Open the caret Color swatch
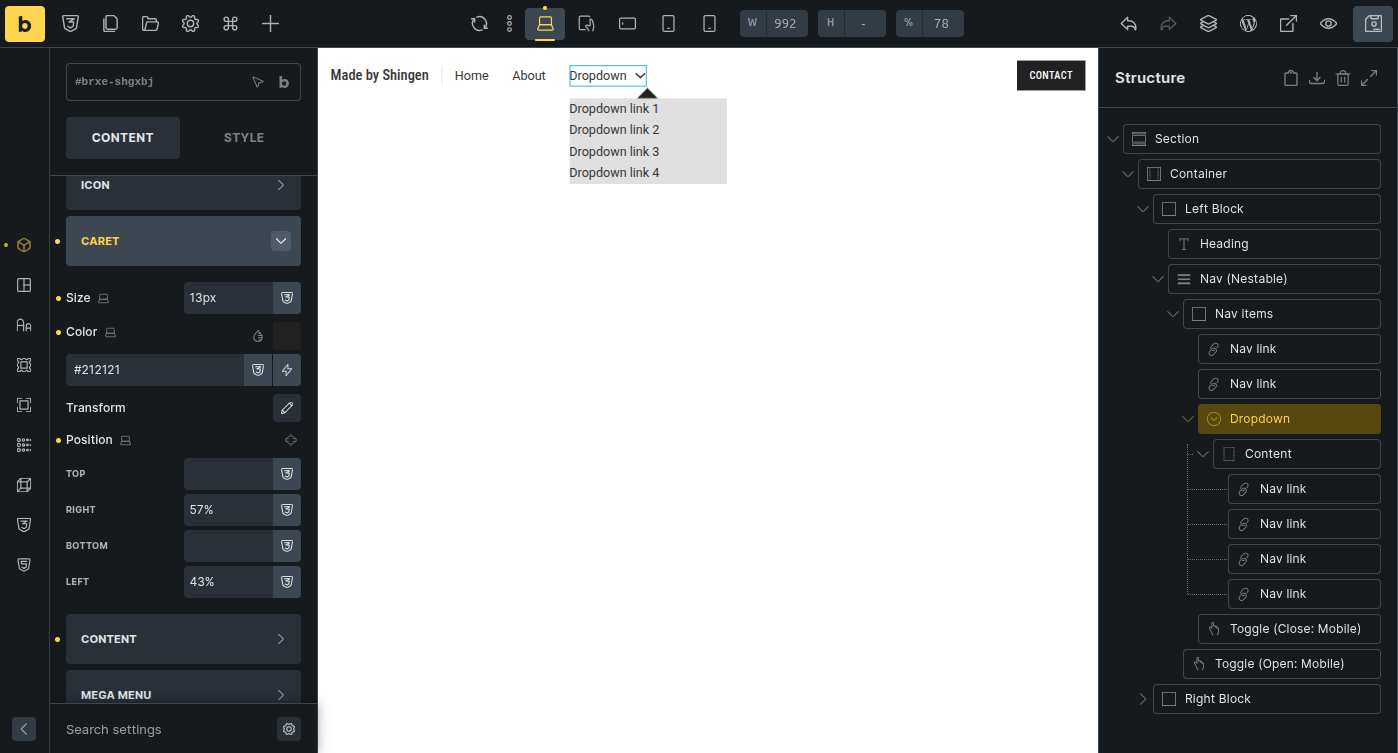Image resolution: width=1398 pixels, height=753 pixels. (287, 335)
